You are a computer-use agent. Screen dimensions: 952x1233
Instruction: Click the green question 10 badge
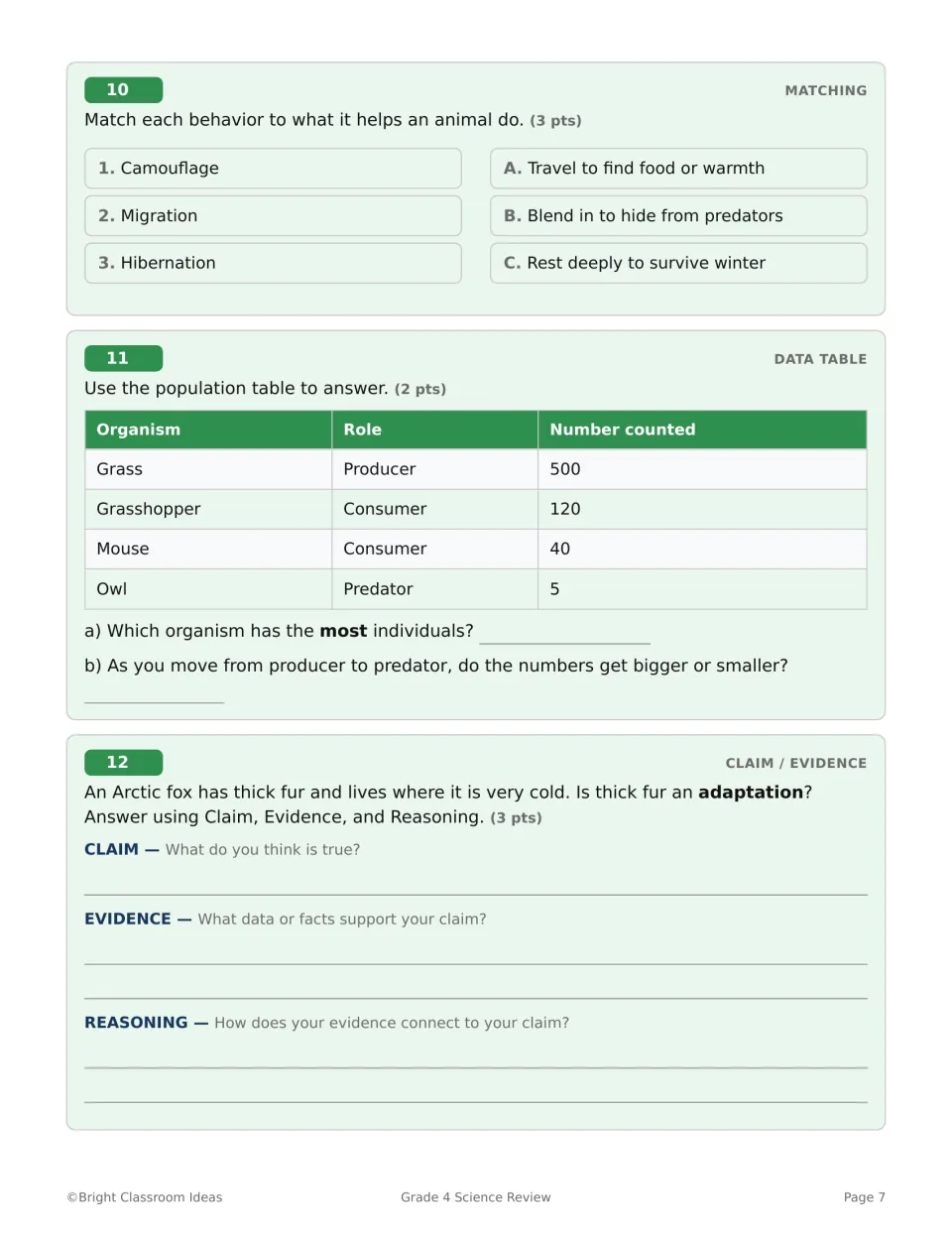124,90
